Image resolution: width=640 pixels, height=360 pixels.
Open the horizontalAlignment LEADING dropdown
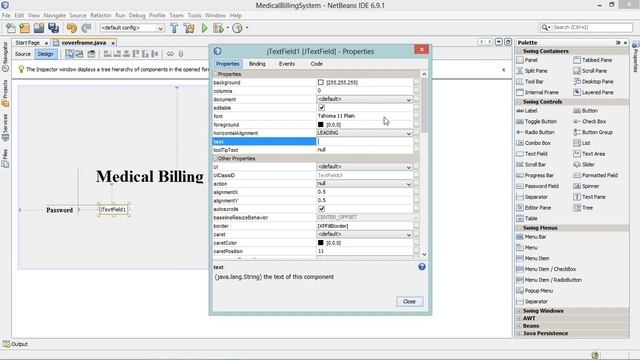point(408,133)
